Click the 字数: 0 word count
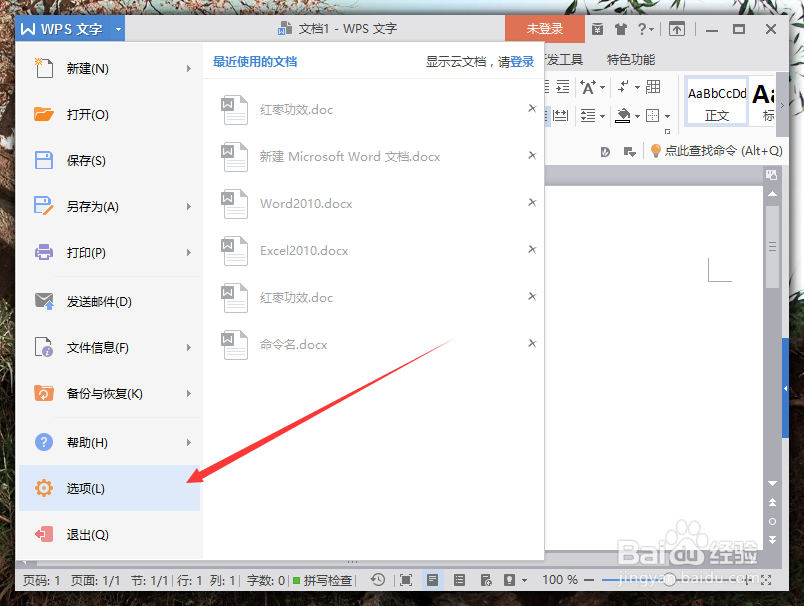Viewport: 804px width, 606px height. [266, 580]
